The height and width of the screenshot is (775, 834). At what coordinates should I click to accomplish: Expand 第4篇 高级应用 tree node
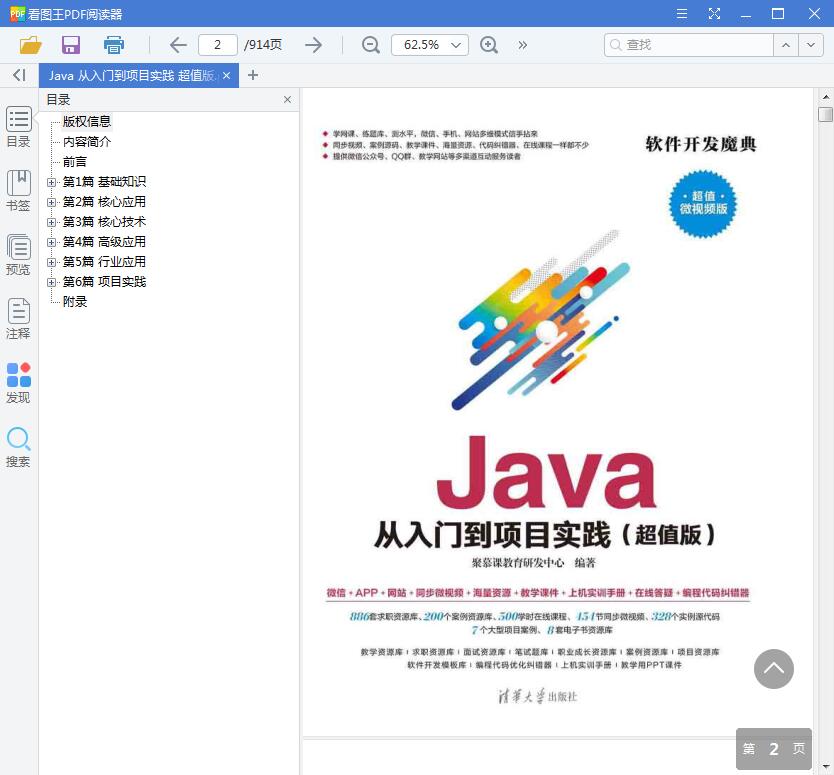[x=51, y=242]
